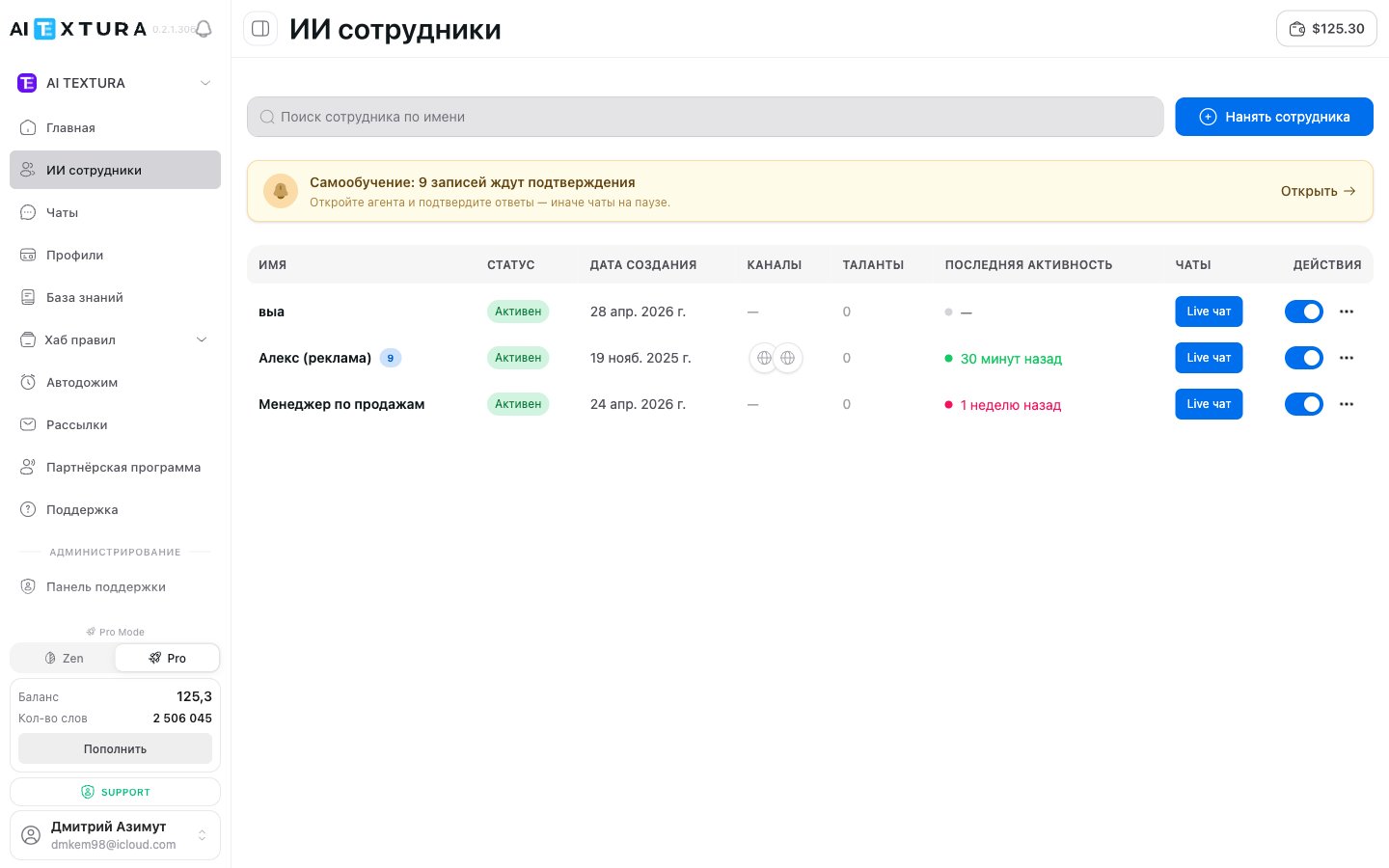The height and width of the screenshot is (868, 1389).
Task: Toggle the sidebar panel icon
Action: tap(260, 29)
